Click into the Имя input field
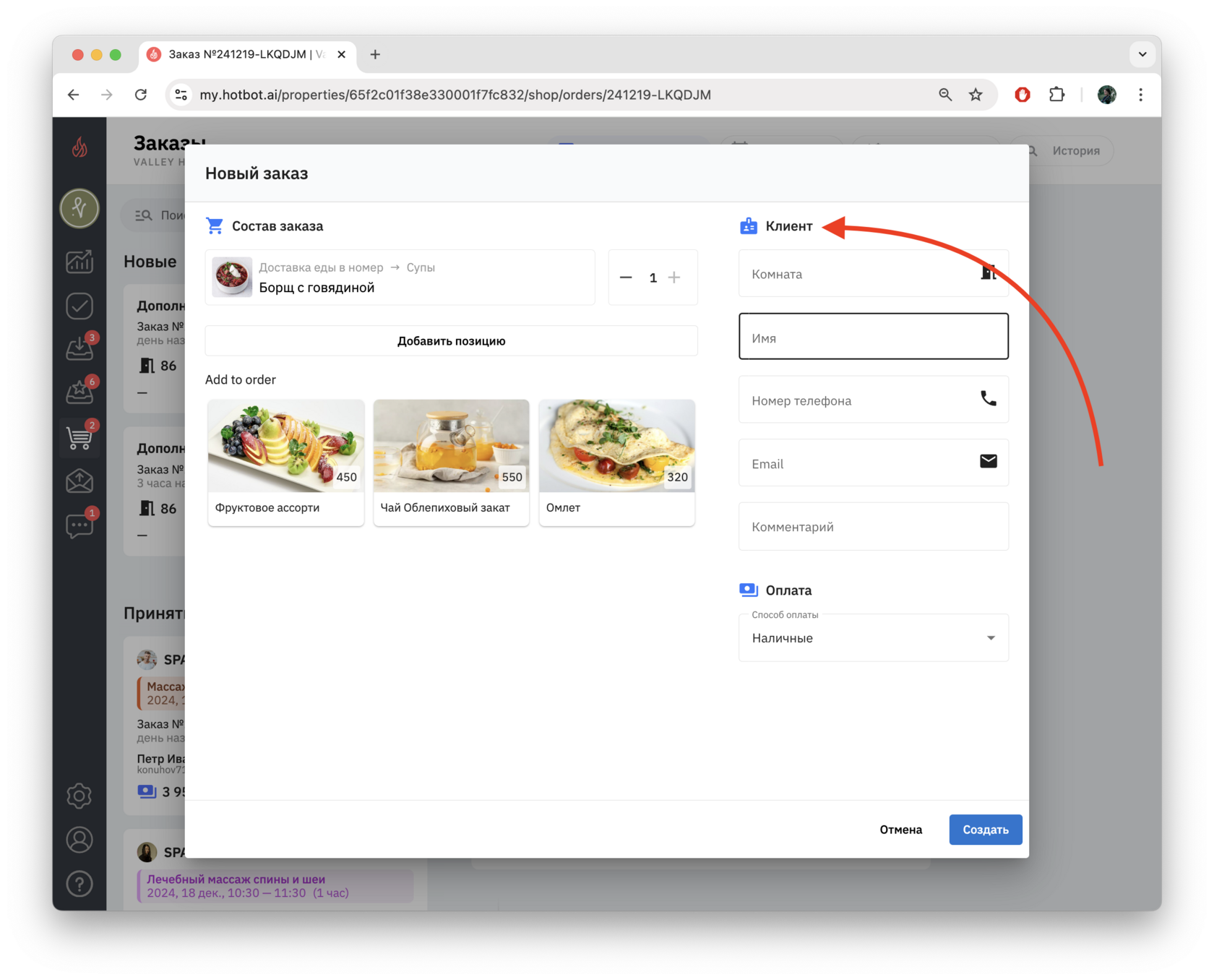This screenshot has width=1214, height=980. 874,336
